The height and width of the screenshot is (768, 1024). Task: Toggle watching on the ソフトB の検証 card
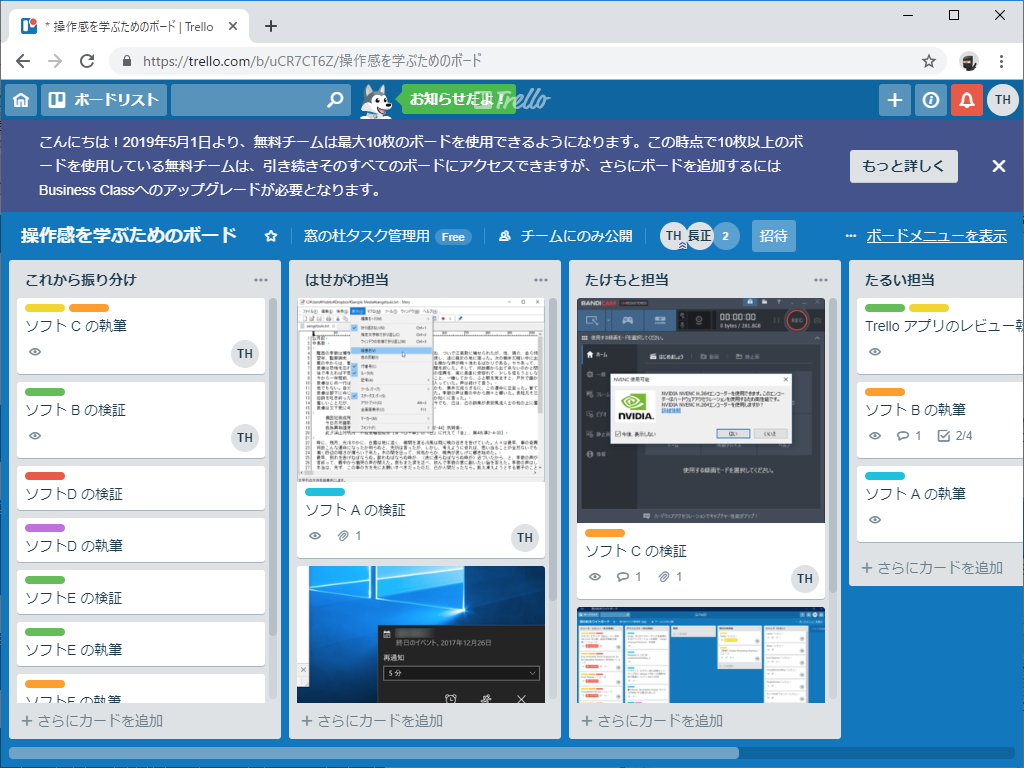tap(33, 437)
